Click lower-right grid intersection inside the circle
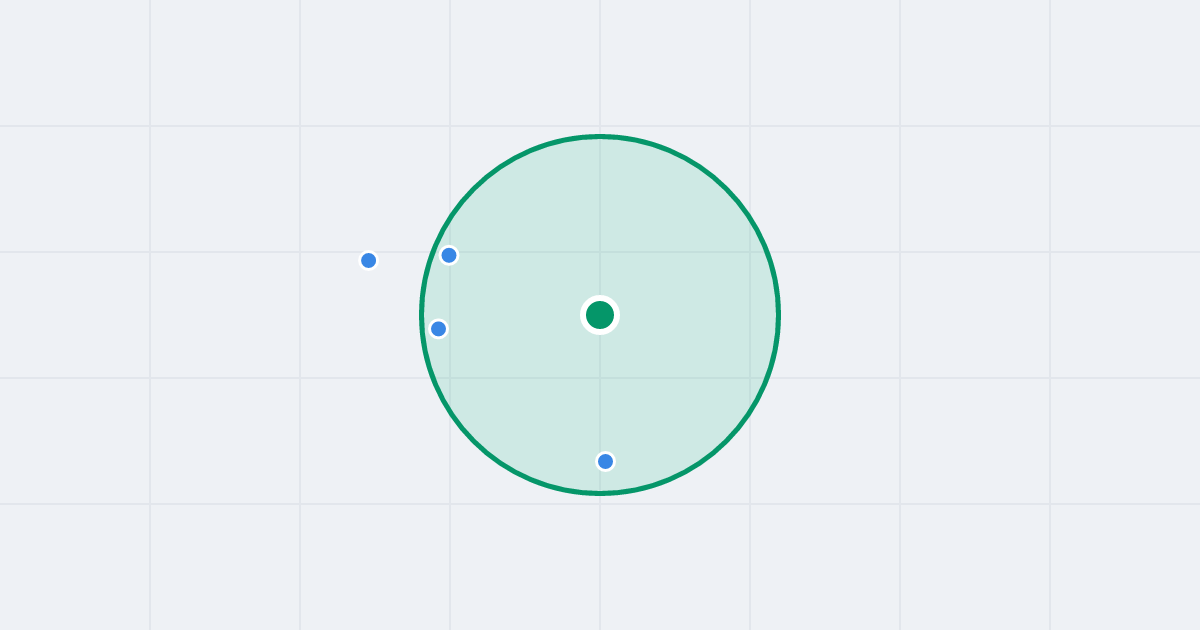 pos(750,378)
